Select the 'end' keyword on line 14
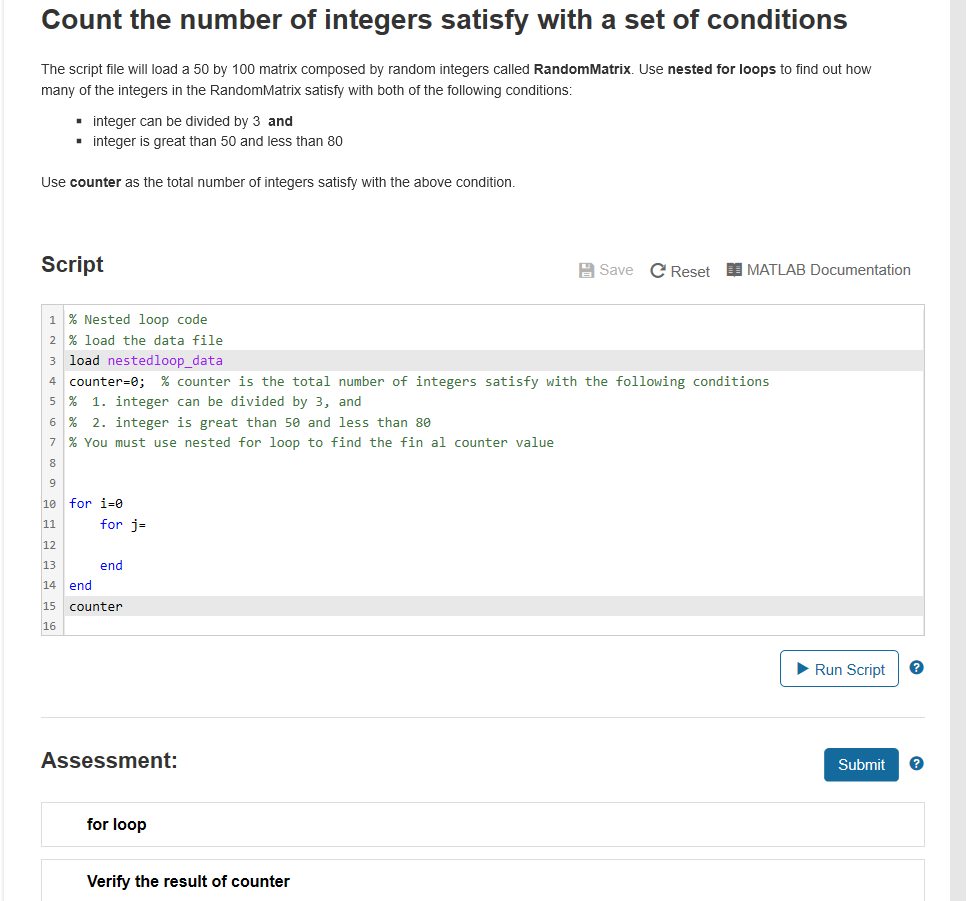The height and width of the screenshot is (901, 969). (79, 585)
